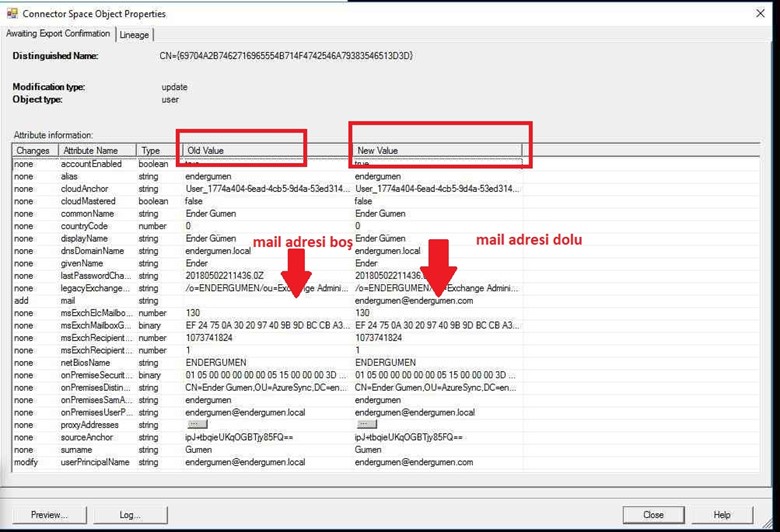Screen dimensions: 780x532
Task: Select the sourceAnchor attribute row
Action: (x=88, y=437)
